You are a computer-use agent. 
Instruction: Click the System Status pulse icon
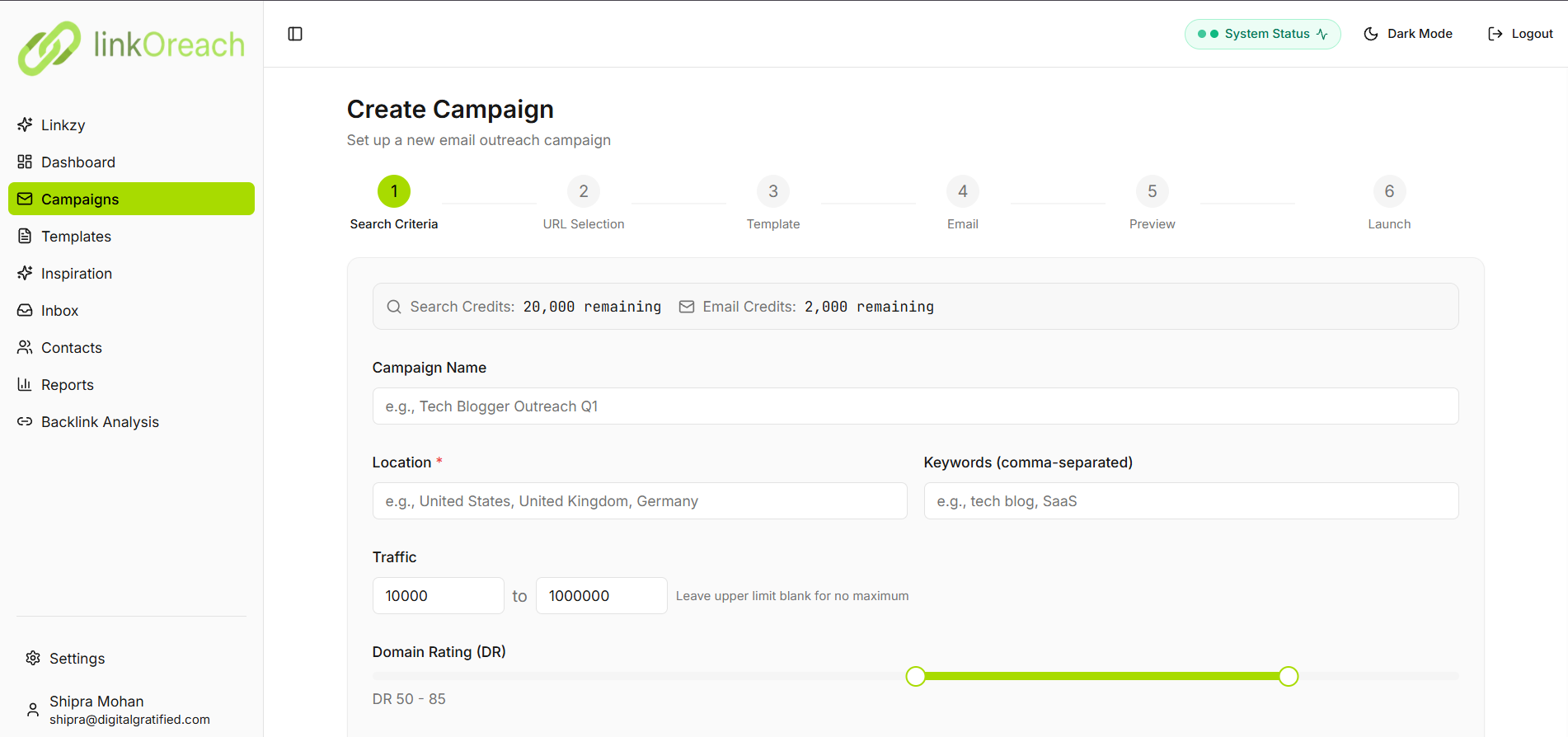point(1322,34)
